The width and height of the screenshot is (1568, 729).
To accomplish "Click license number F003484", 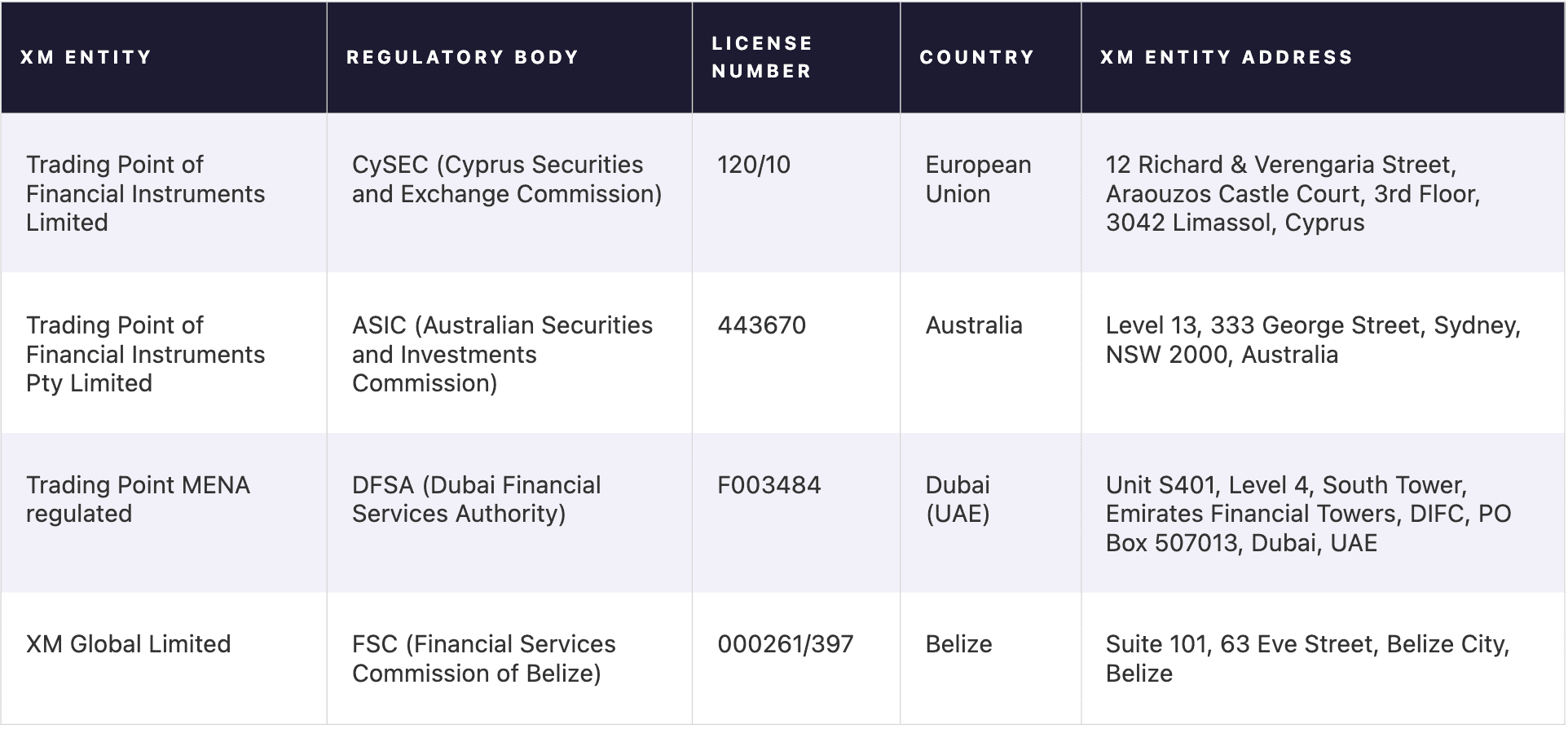I will pyautogui.click(x=769, y=485).
